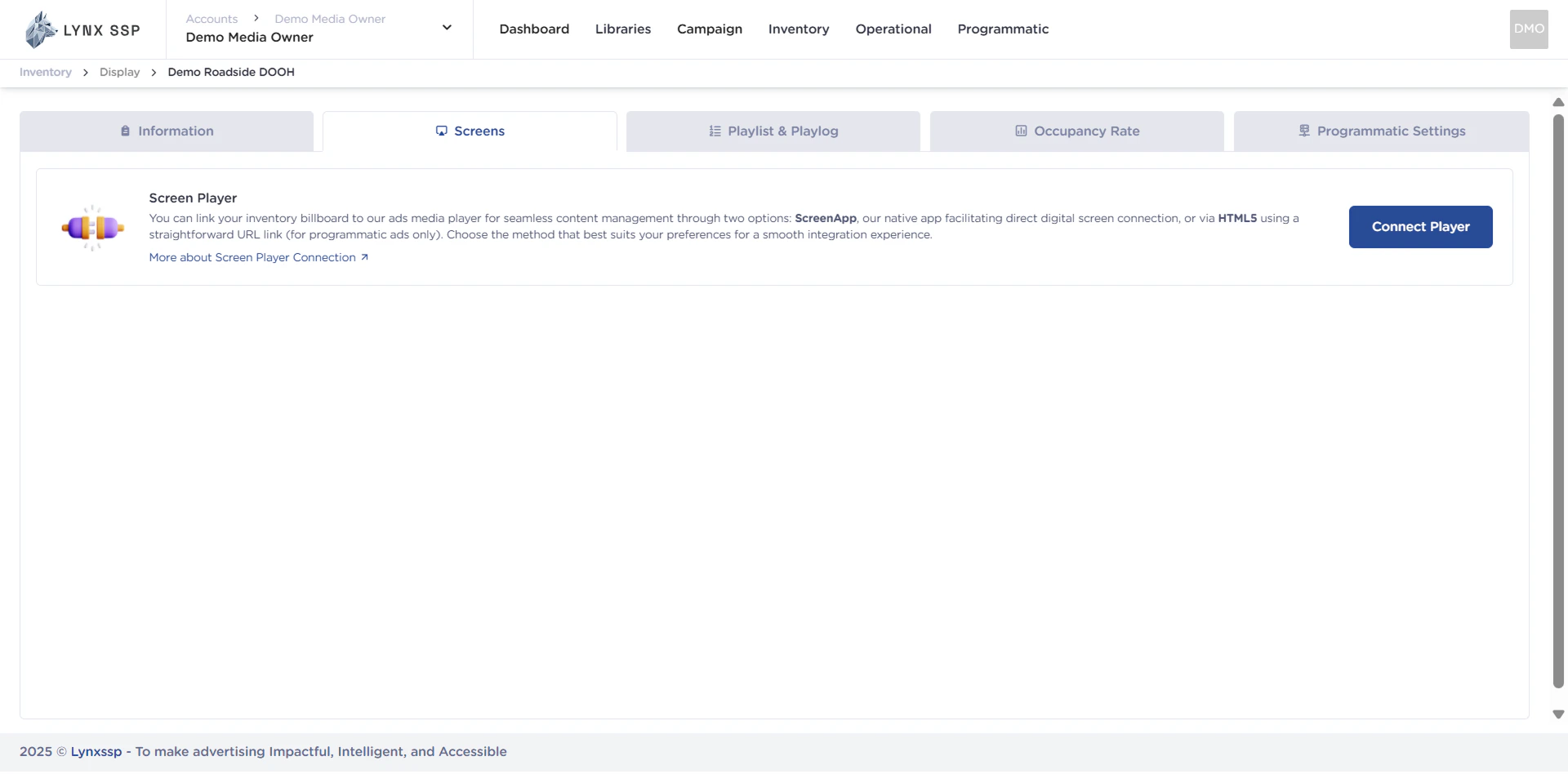This screenshot has height=774, width=1568.
Task: Click the Connect Player button
Action: pyautogui.click(x=1420, y=226)
